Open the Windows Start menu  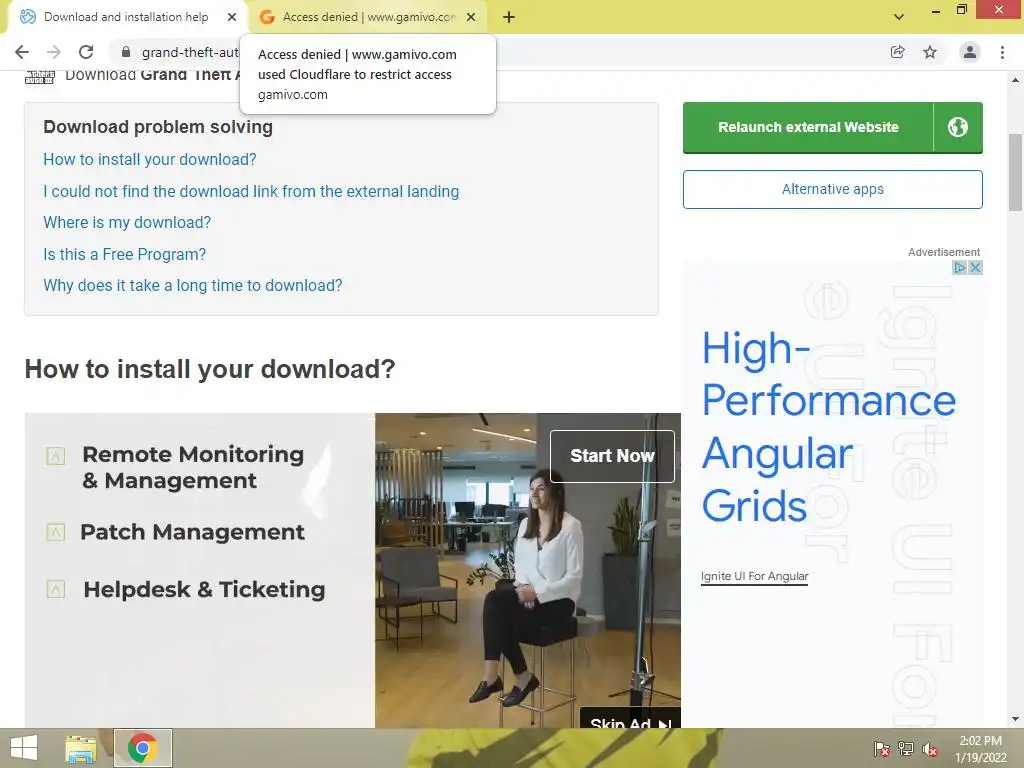(24, 748)
